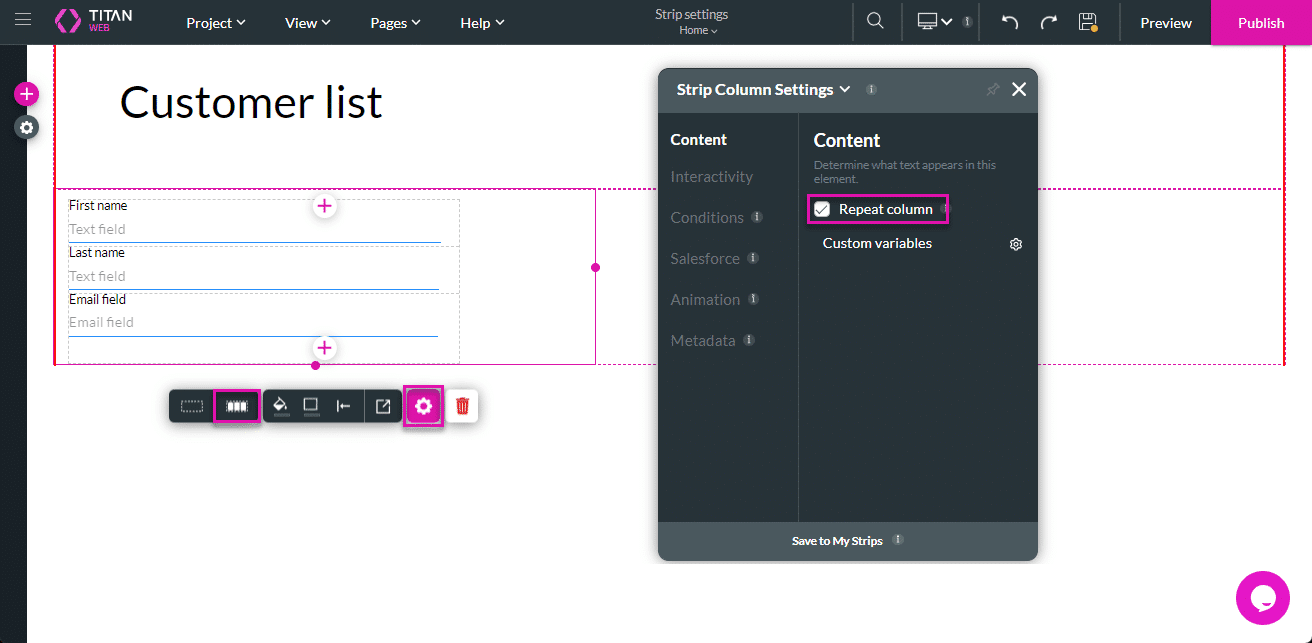Open the Project menu

coord(216,22)
